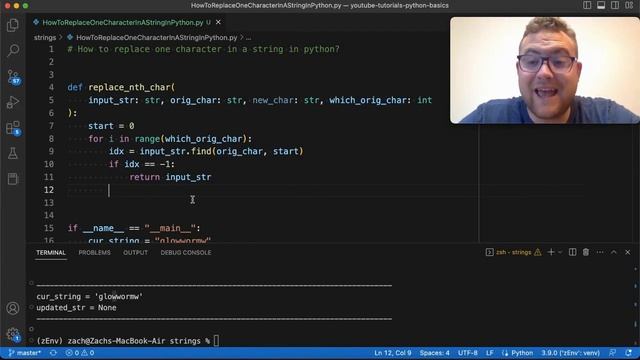Open terminal panel more actions menu
640x360 pixels.
pos(600,252)
